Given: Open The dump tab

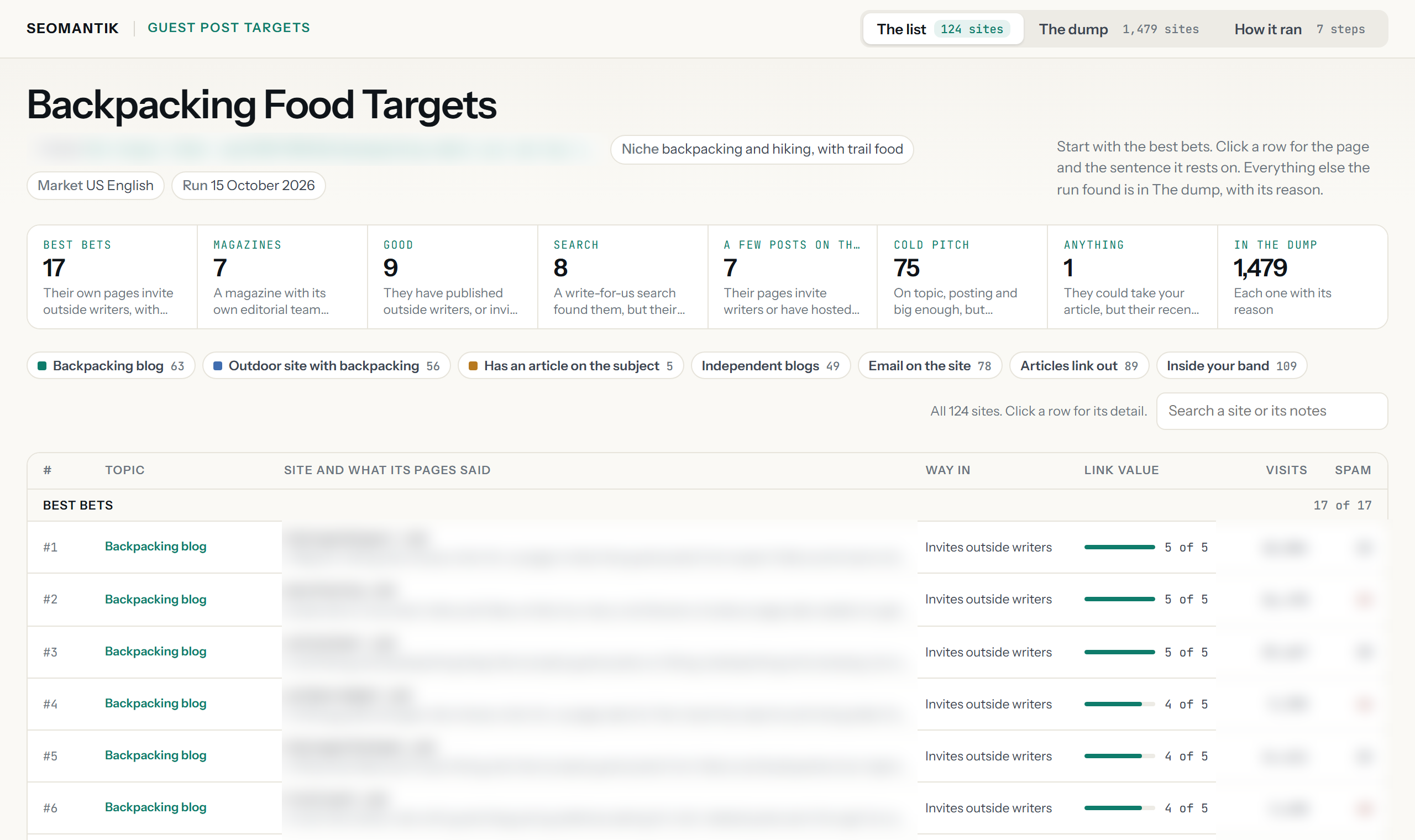Looking at the screenshot, I should click(1118, 29).
